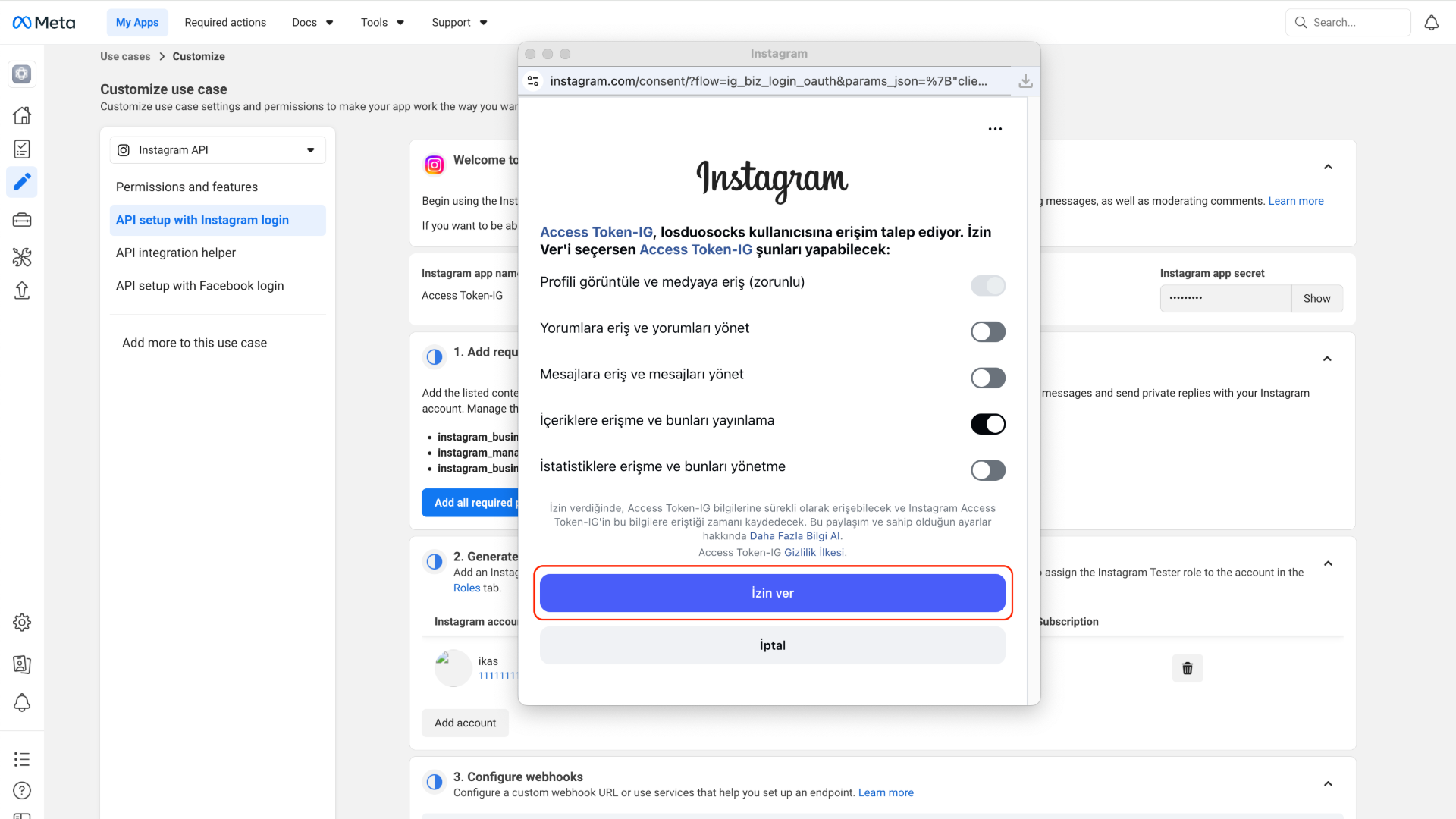Collapse the Generate access tokens section
Image resolution: width=1456 pixels, height=819 pixels.
point(1328,563)
